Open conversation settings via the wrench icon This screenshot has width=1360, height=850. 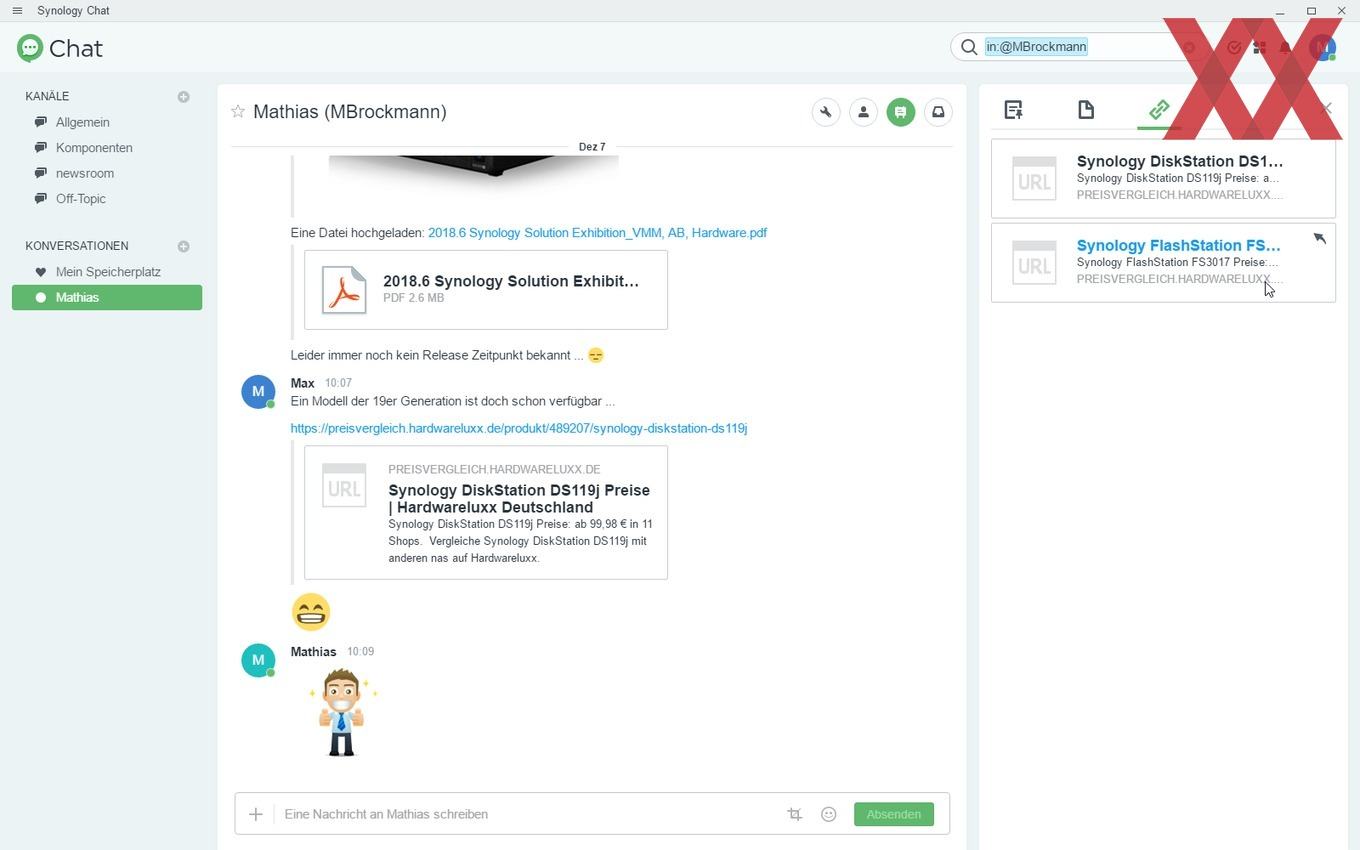pyautogui.click(x=826, y=112)
